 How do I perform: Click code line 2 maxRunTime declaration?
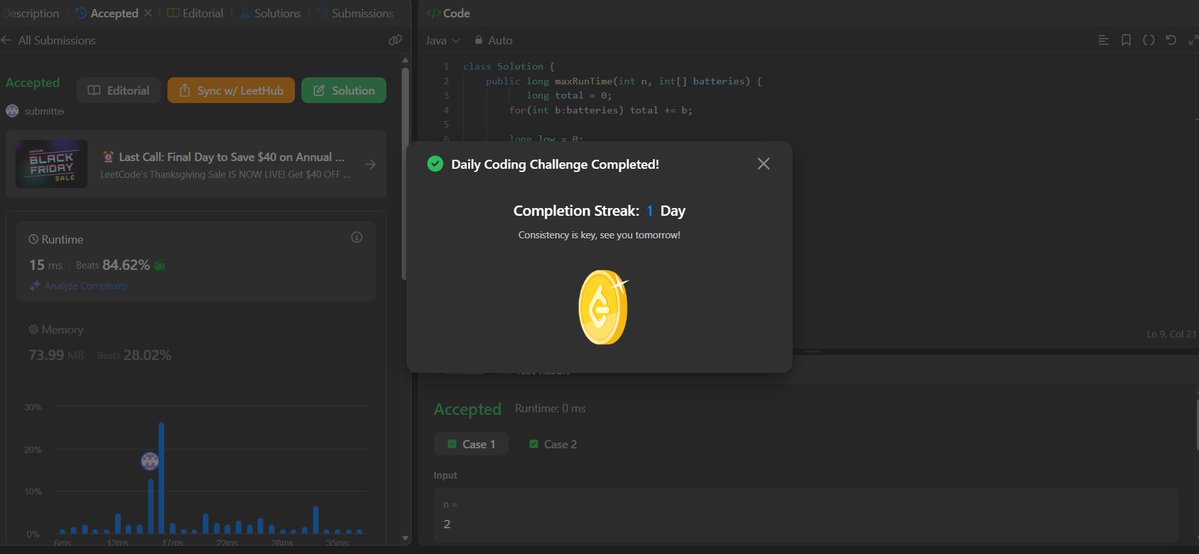pos(624,81)
